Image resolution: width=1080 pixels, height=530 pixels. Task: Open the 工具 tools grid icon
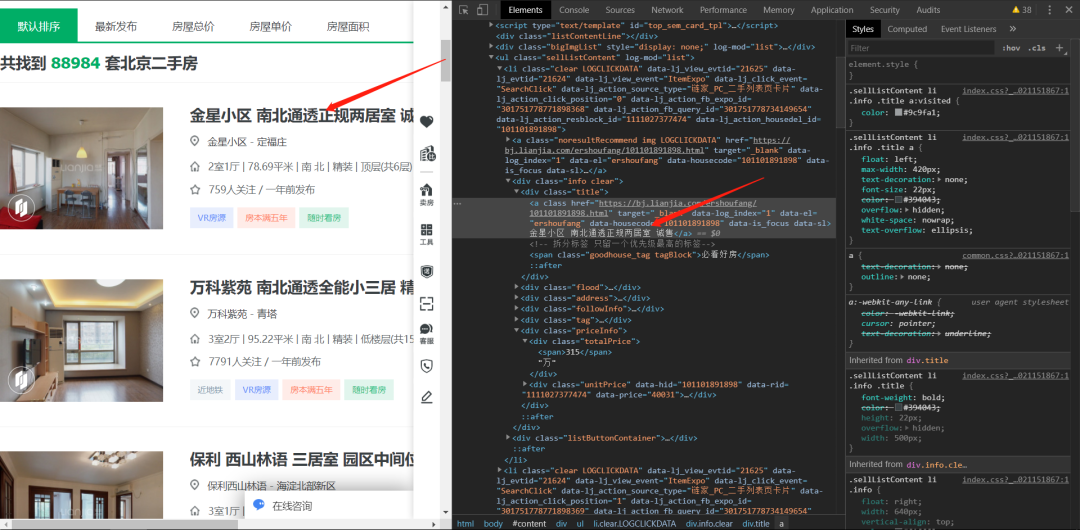(426, 234)
